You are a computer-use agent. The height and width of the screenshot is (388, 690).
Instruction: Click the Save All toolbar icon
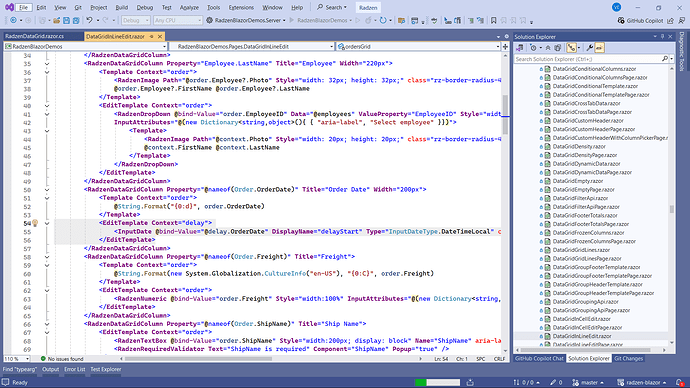[x=76, y=20]
